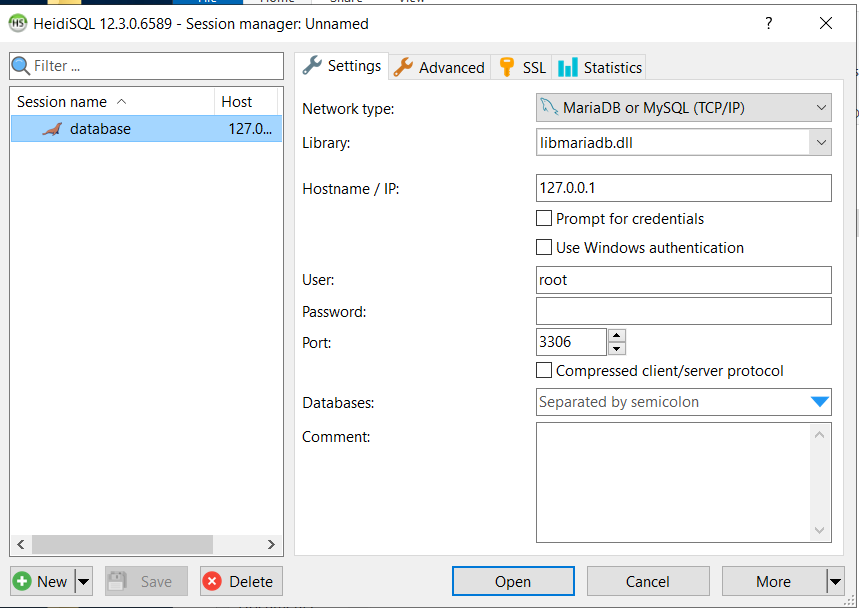Click the Port number field
Screen dimensions: 859x608
(571, 342)
